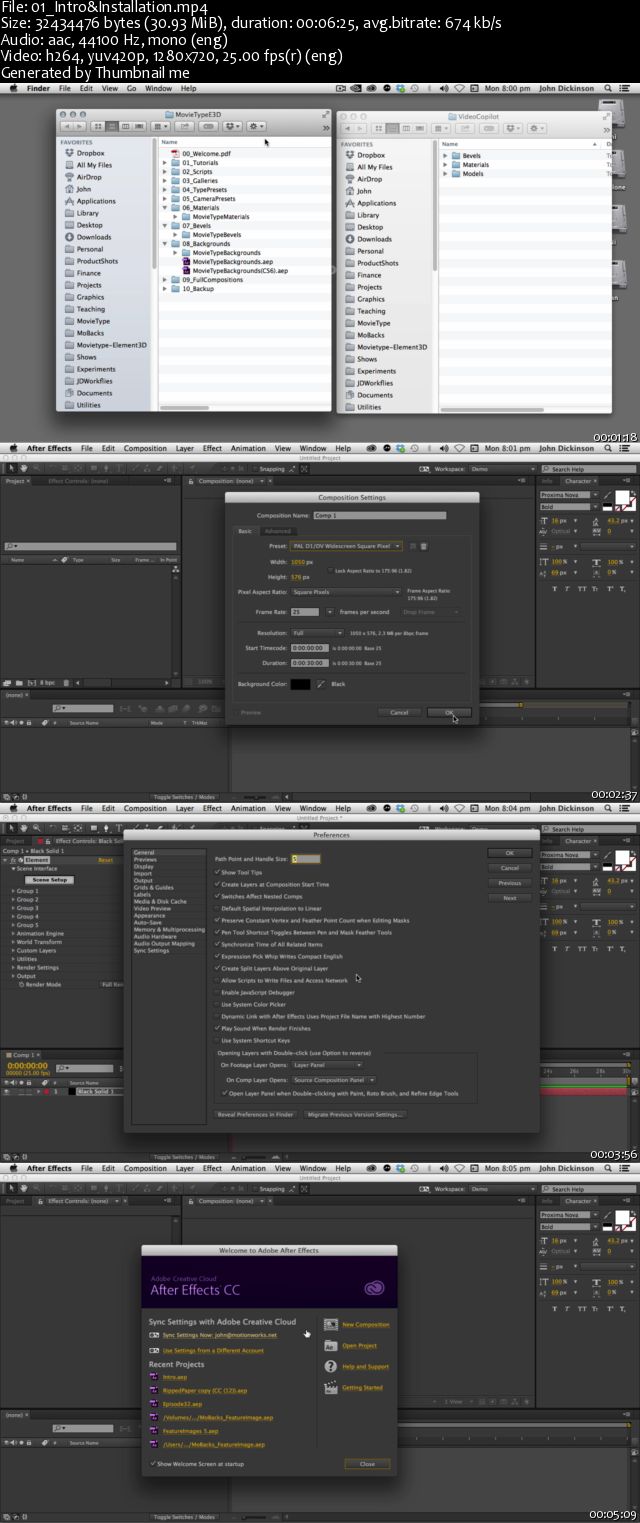Toggle Play Sound When Render Finishes
This screenshot has height=1523, width=640.
(x=218, y=1028)
